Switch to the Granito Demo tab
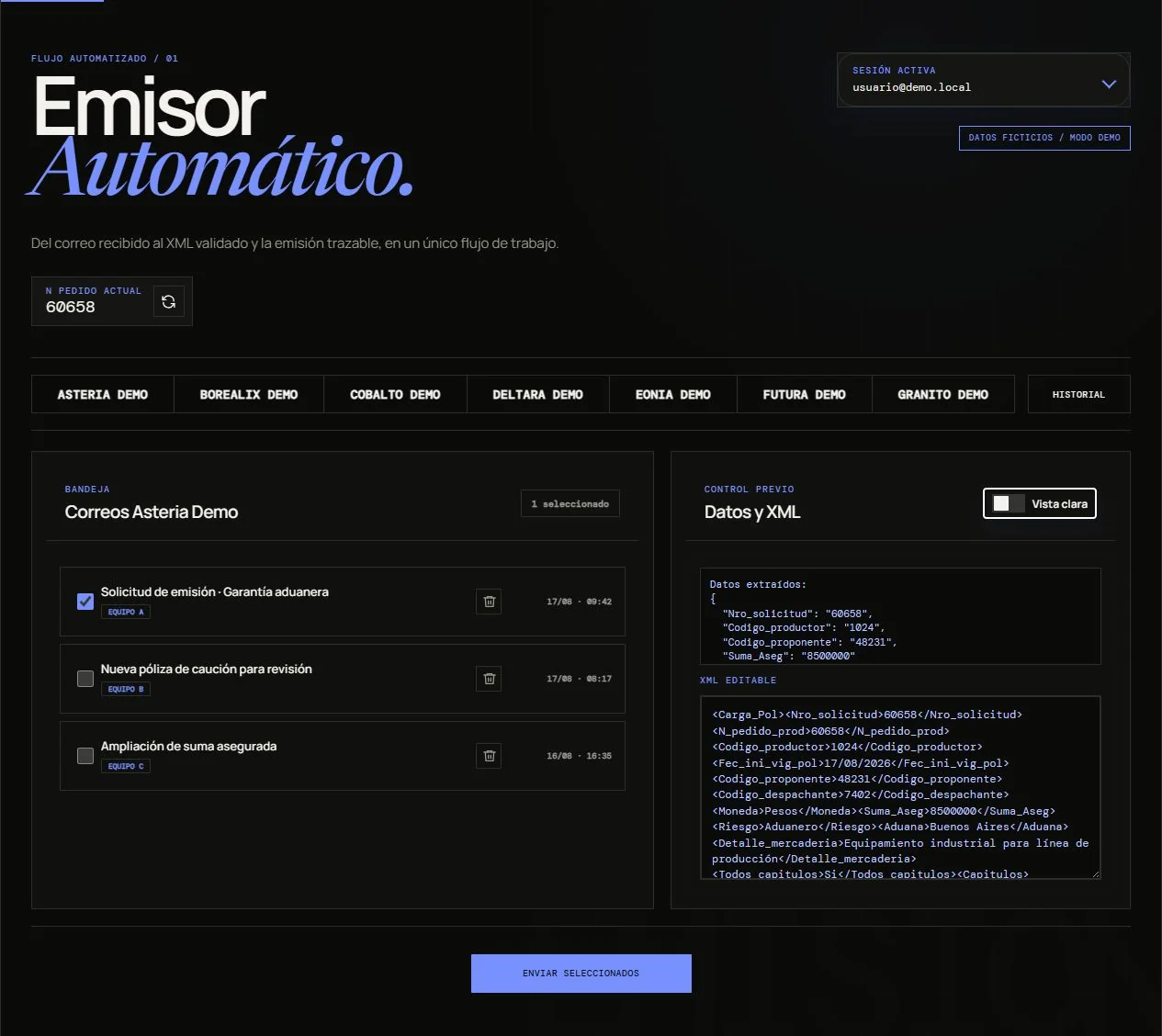1162x1036 pixels. [943, 394]
